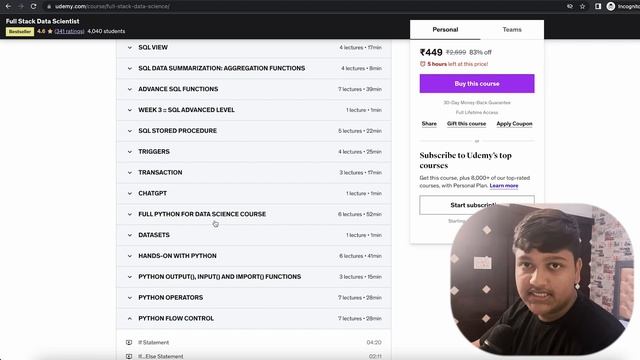The image size is (640, 360).
Task: Expand the DATASETS section
Action: point(253,235)
